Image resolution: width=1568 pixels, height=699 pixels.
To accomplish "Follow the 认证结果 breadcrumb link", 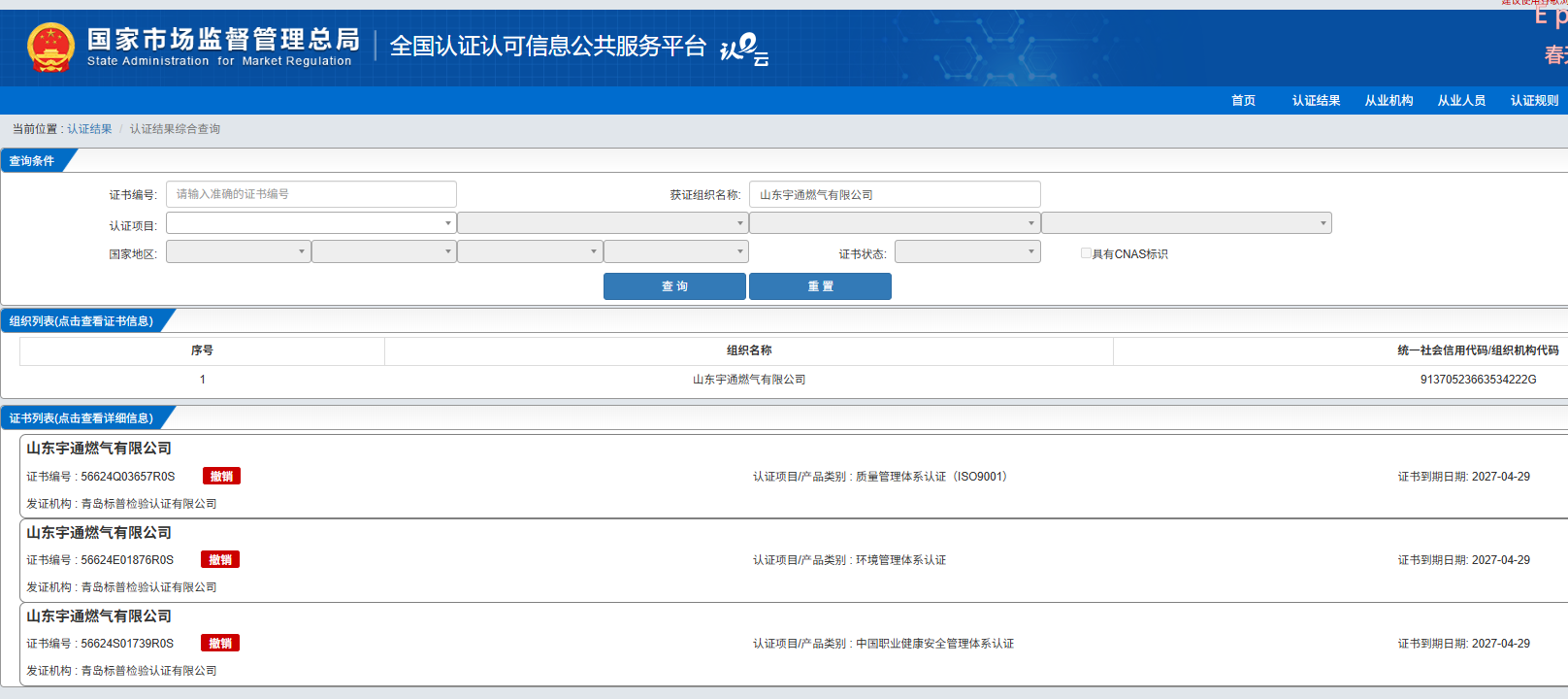I will (x=89, y=129).
